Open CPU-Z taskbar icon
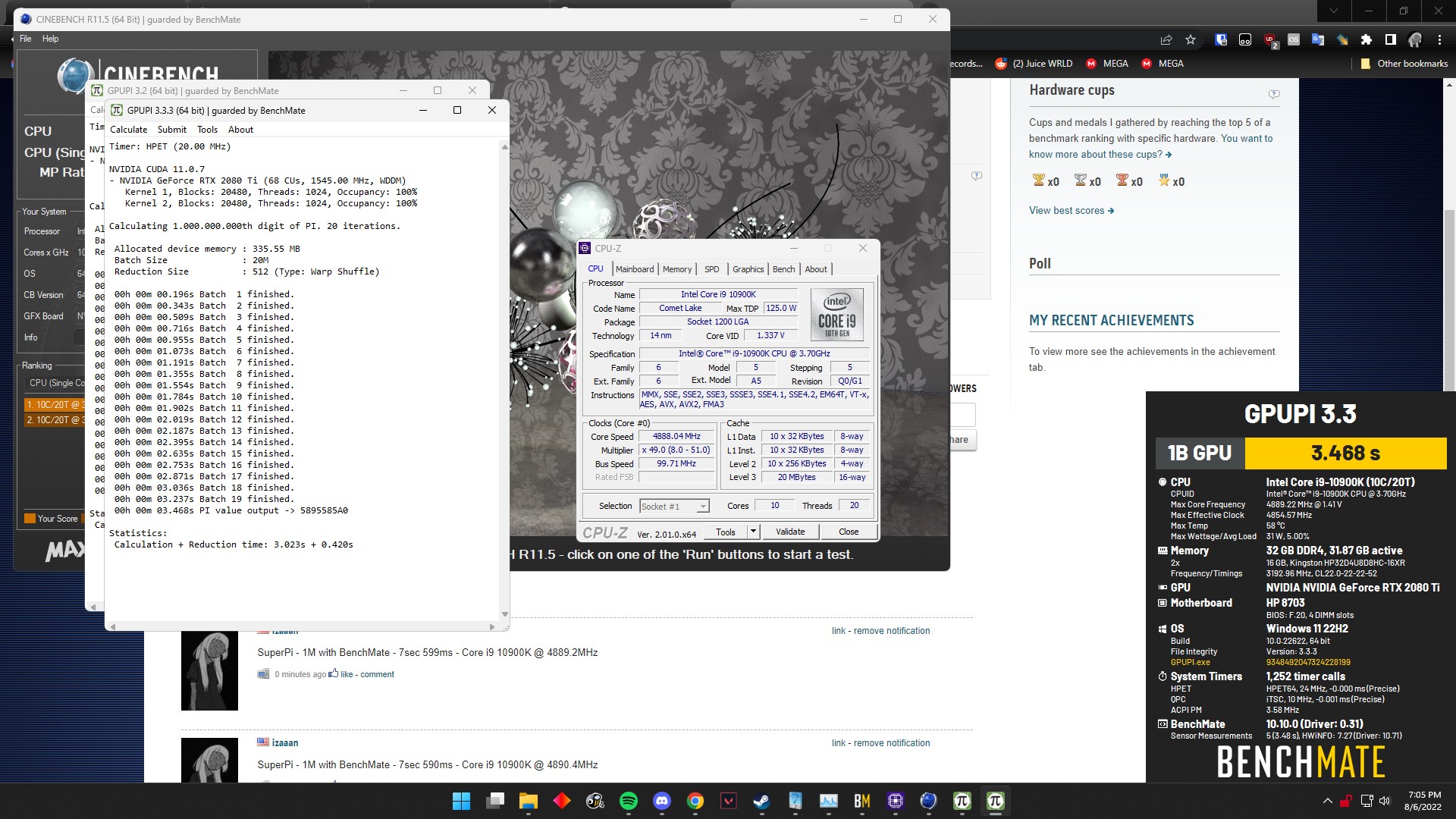The height and width of the screenshot is (819, 1456). point(896,801)
